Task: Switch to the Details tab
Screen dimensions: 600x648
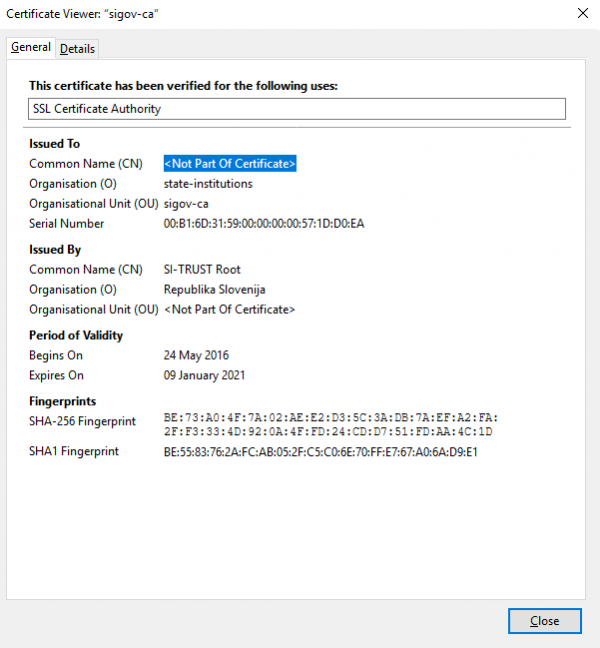Action: coord(77,49)
